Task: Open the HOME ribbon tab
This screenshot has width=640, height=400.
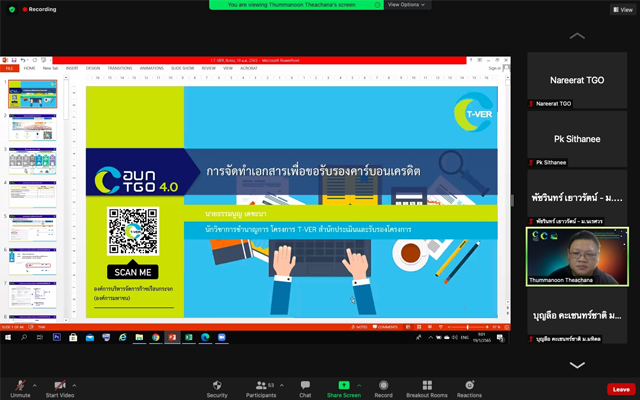Action: pyautogui.click(x=29, y=68)
